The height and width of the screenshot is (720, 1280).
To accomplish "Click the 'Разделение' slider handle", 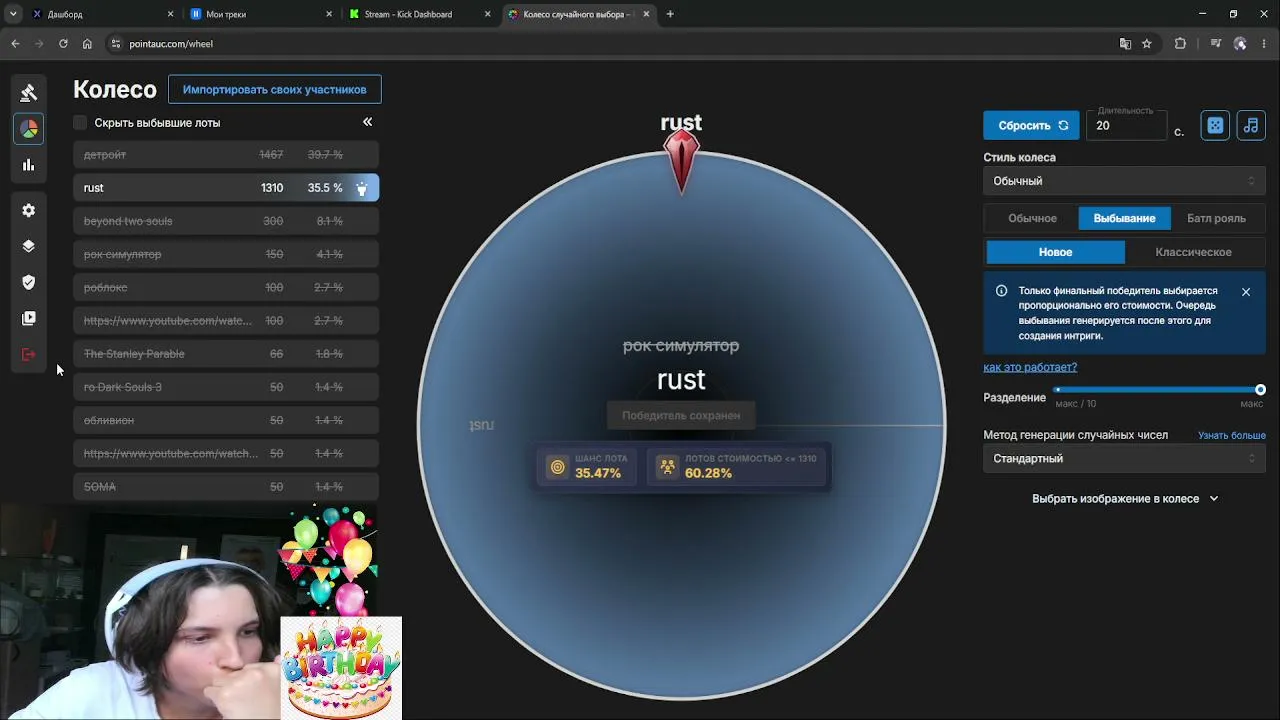I will (1260, 389).
